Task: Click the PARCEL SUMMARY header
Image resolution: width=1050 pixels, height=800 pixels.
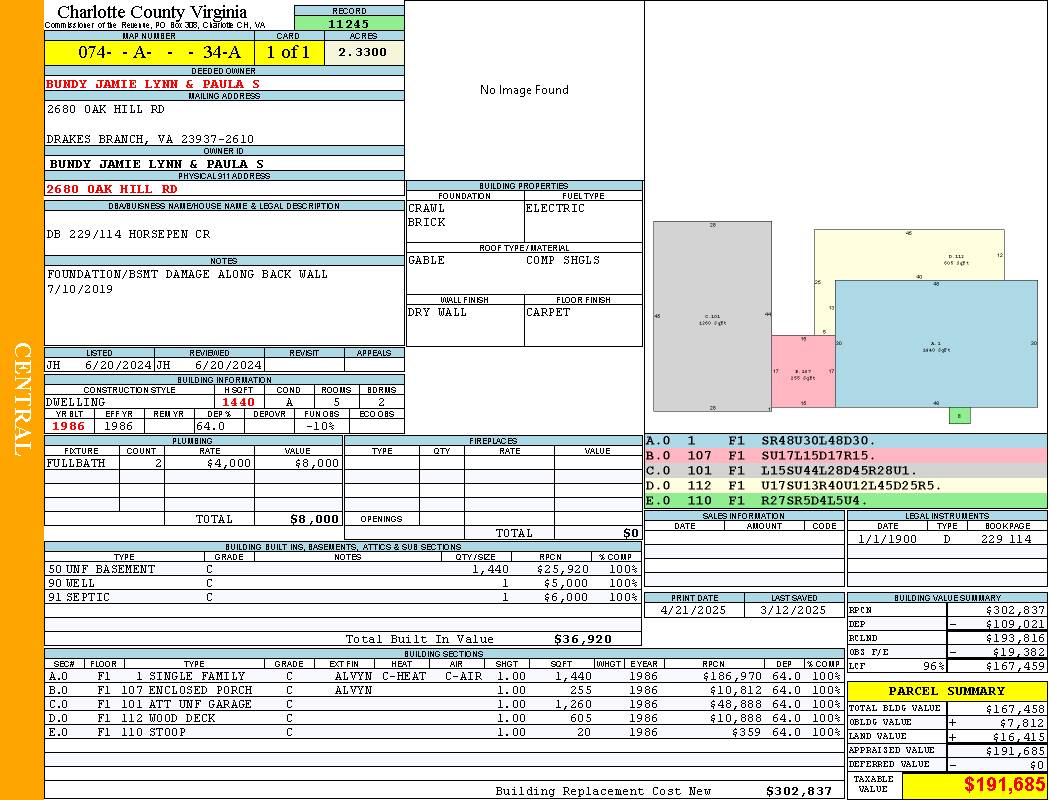Action: click(x=946, y=691)
